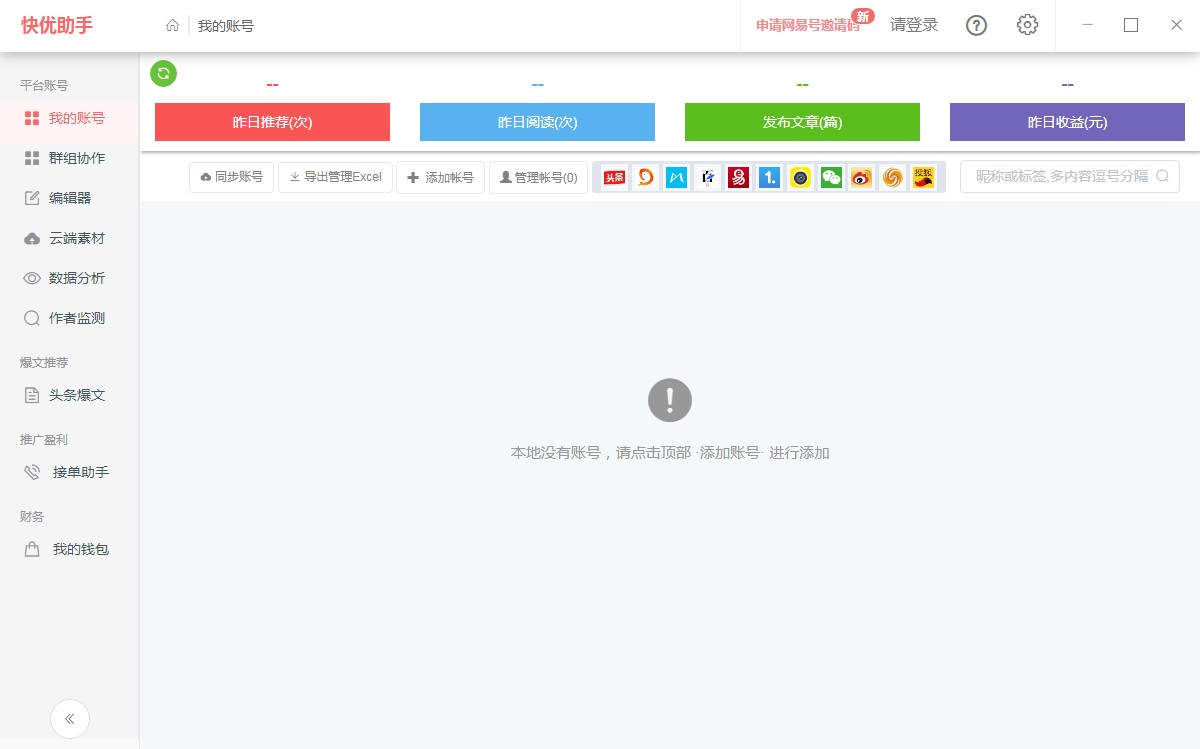This screenshot has height=749, width=1200.
Task: Open 接单助手 in the sidebar
Action: [x=69, y=472]
